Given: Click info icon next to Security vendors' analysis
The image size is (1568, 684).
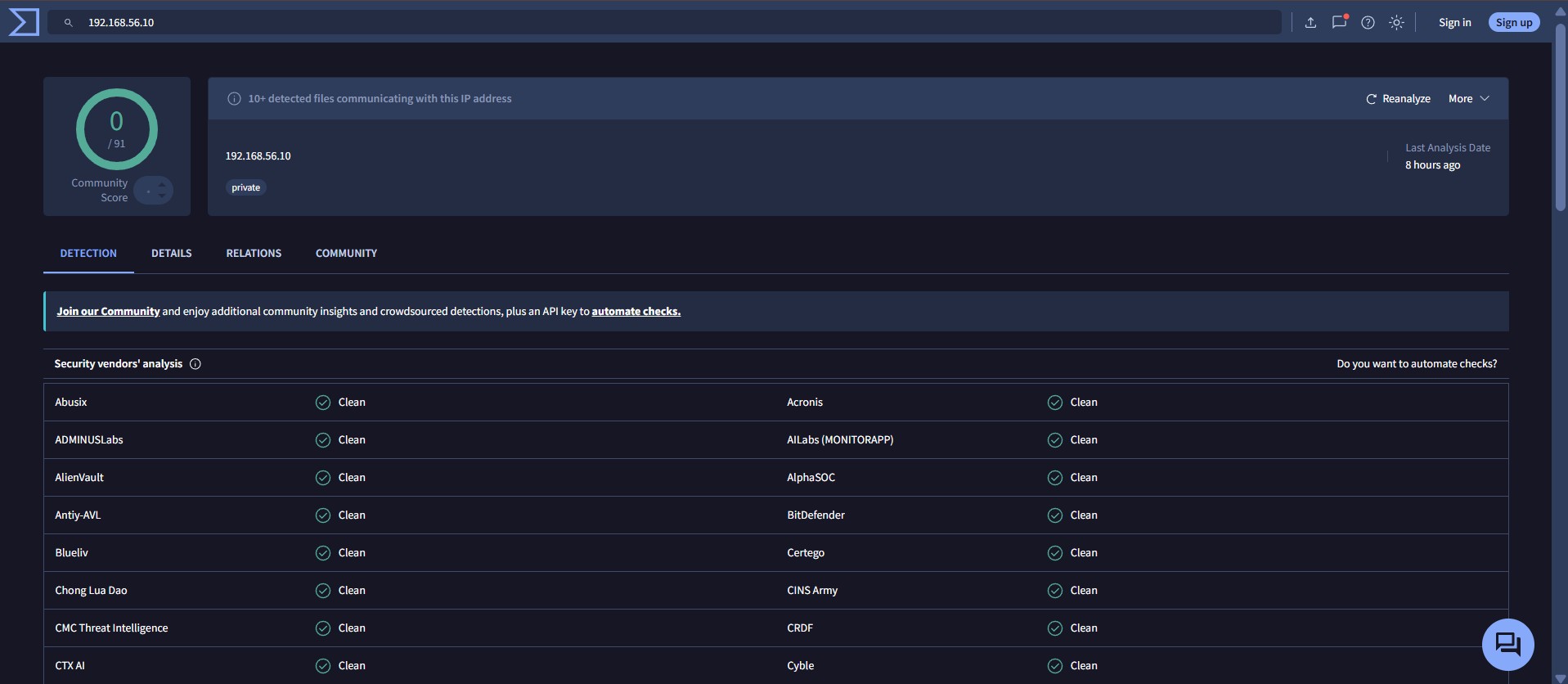Looking at the screenshot, I should point(195,364).
